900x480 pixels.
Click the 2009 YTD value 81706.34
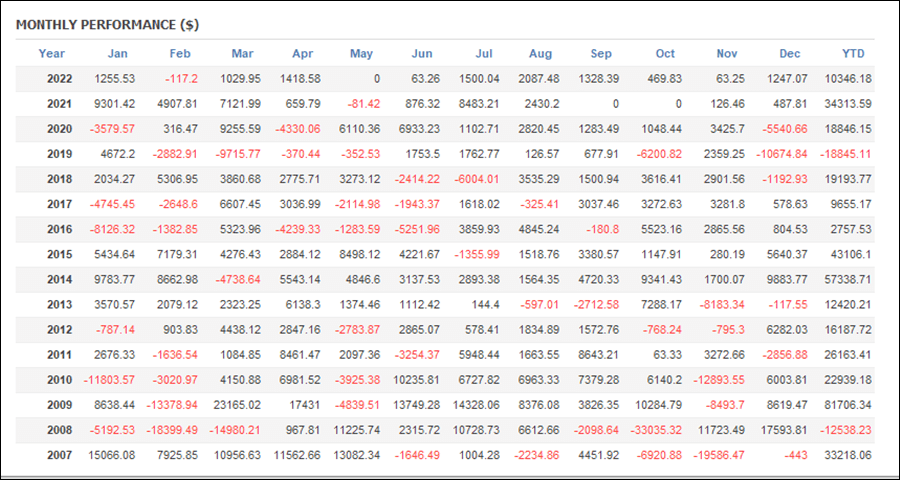848,405
